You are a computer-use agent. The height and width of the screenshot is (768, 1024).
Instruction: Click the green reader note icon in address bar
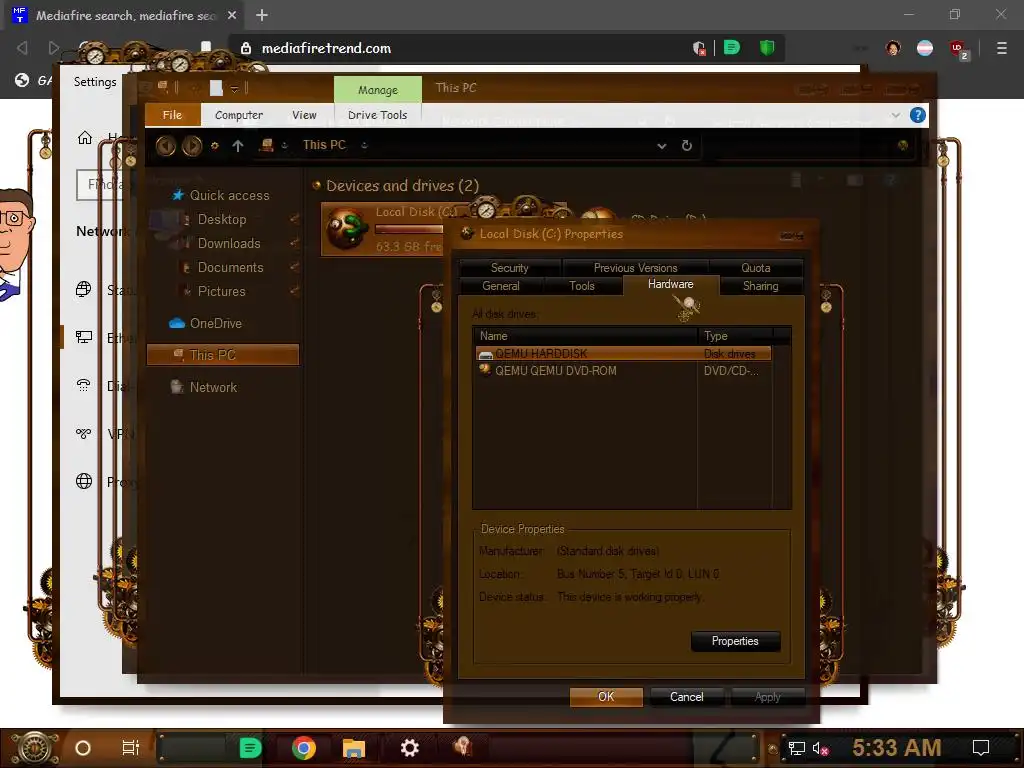click(732, 48)
